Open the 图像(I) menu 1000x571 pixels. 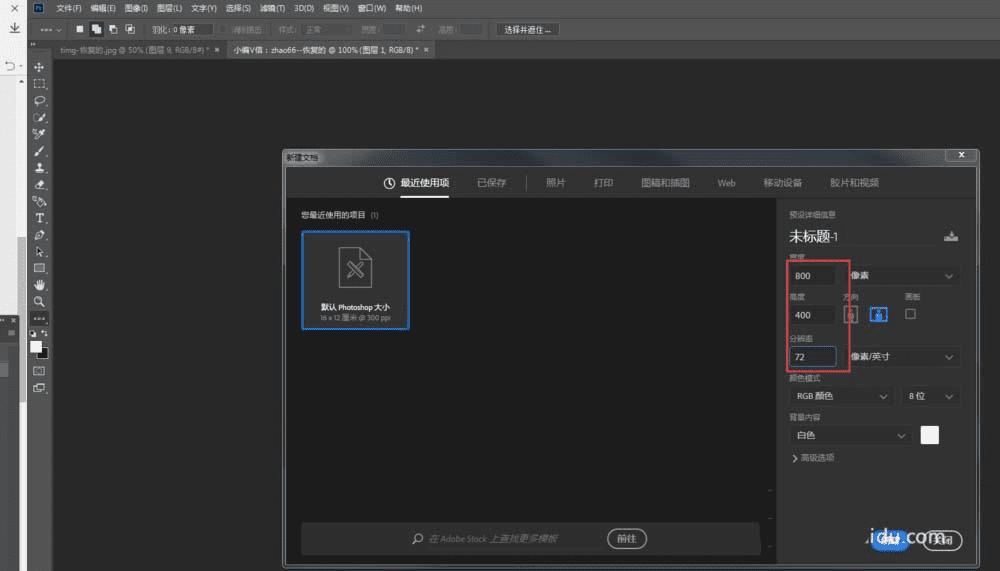136,8
